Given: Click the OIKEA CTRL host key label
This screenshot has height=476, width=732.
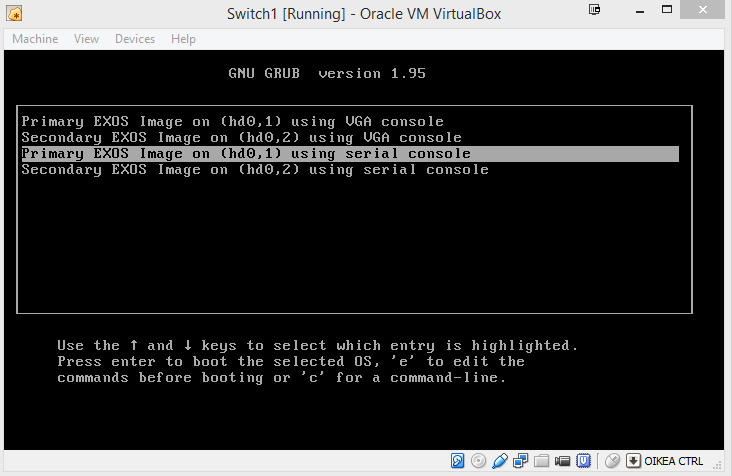Looking at the screenshot, I should coord(673,461).
